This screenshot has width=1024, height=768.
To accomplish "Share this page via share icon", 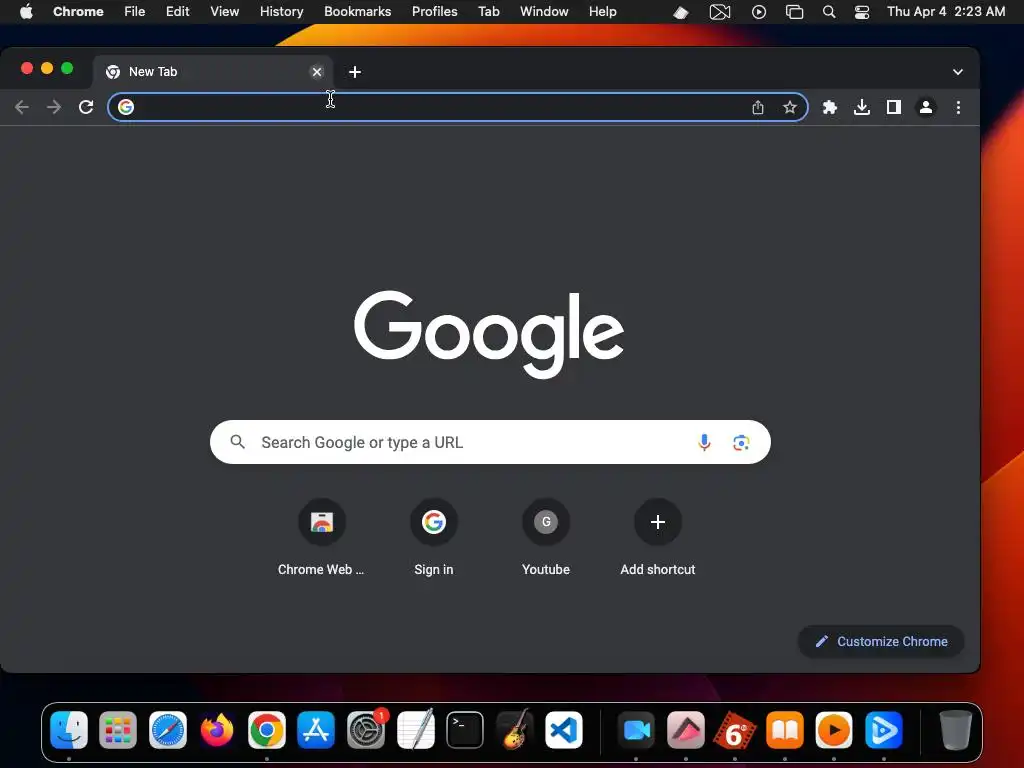I will (758, 107).
